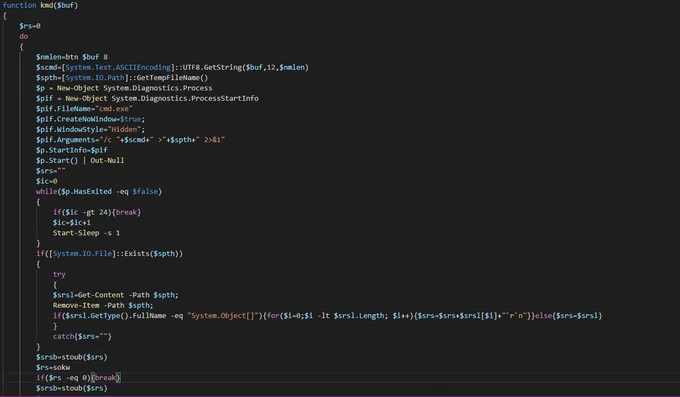The height and width of the screenshot is (397, 680).
Task: Click 'Start-Sleep -s 1' line
Action: pyautogui.click(x=87, y=233)
